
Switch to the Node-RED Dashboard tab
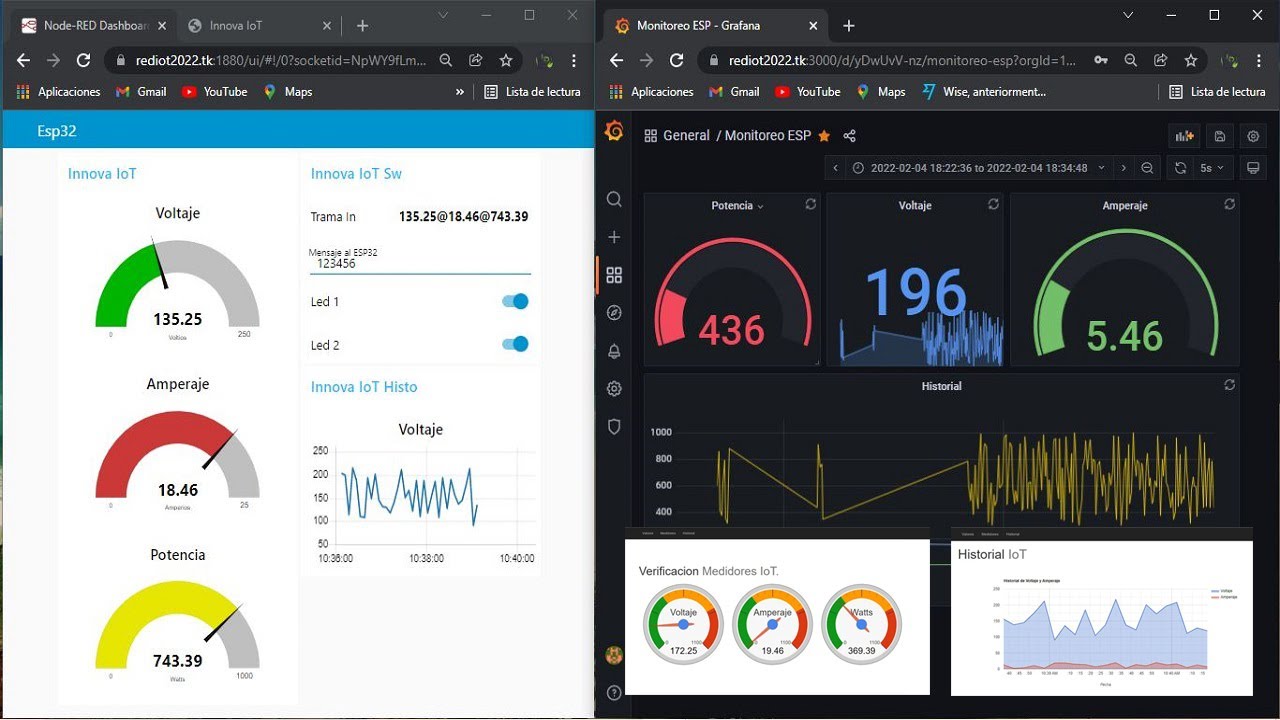click(x=95, y=26)
